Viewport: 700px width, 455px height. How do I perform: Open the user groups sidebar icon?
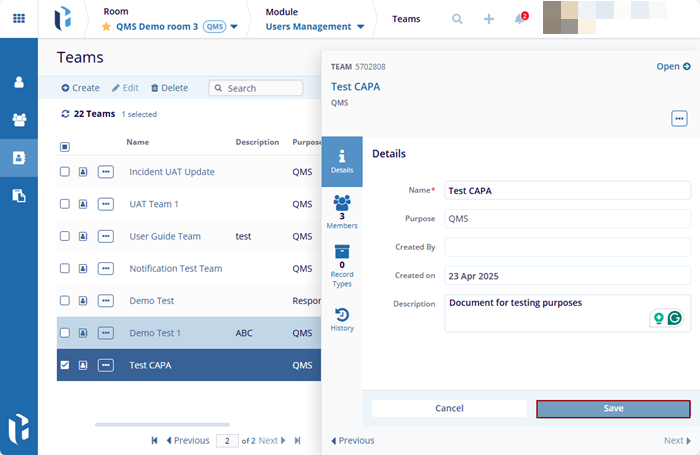point(18,120)
